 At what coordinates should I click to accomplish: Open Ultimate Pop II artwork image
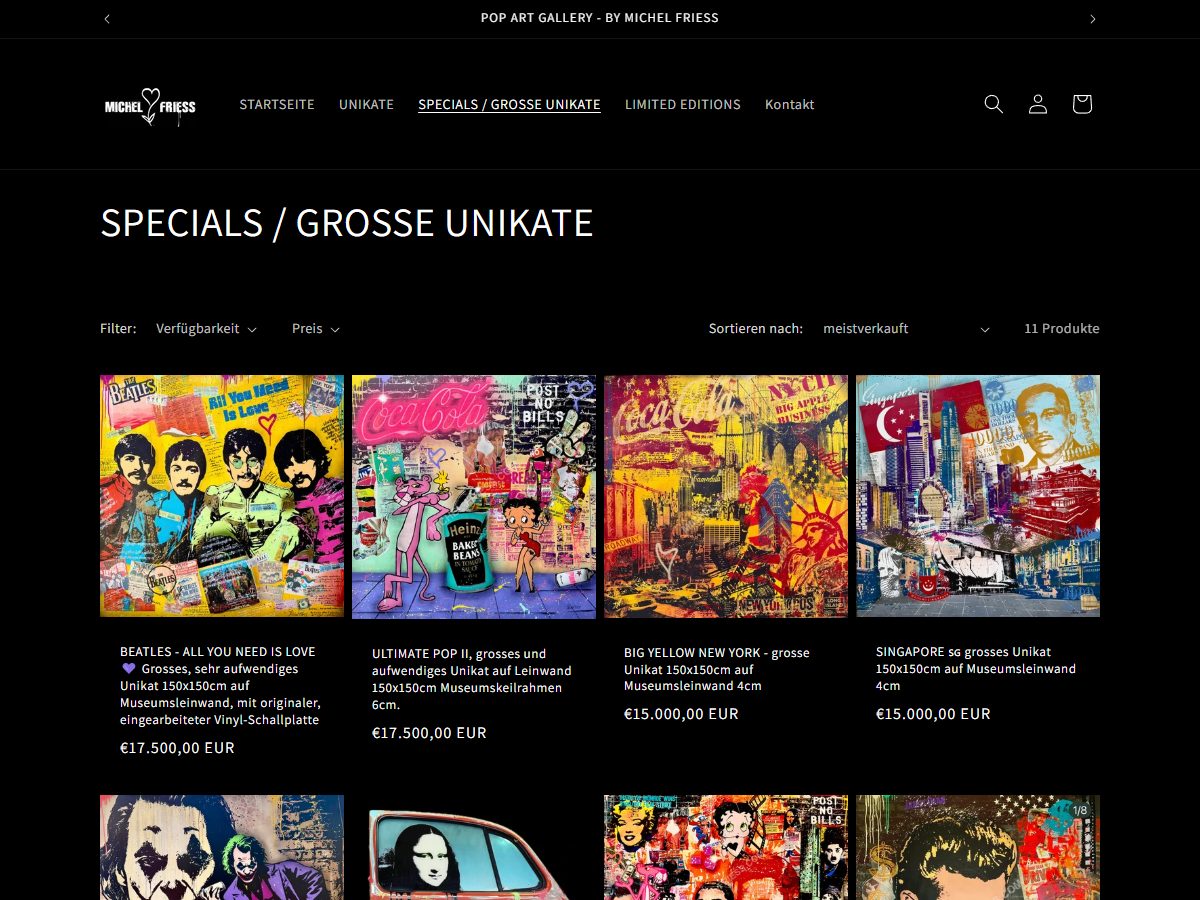(474, 497)
